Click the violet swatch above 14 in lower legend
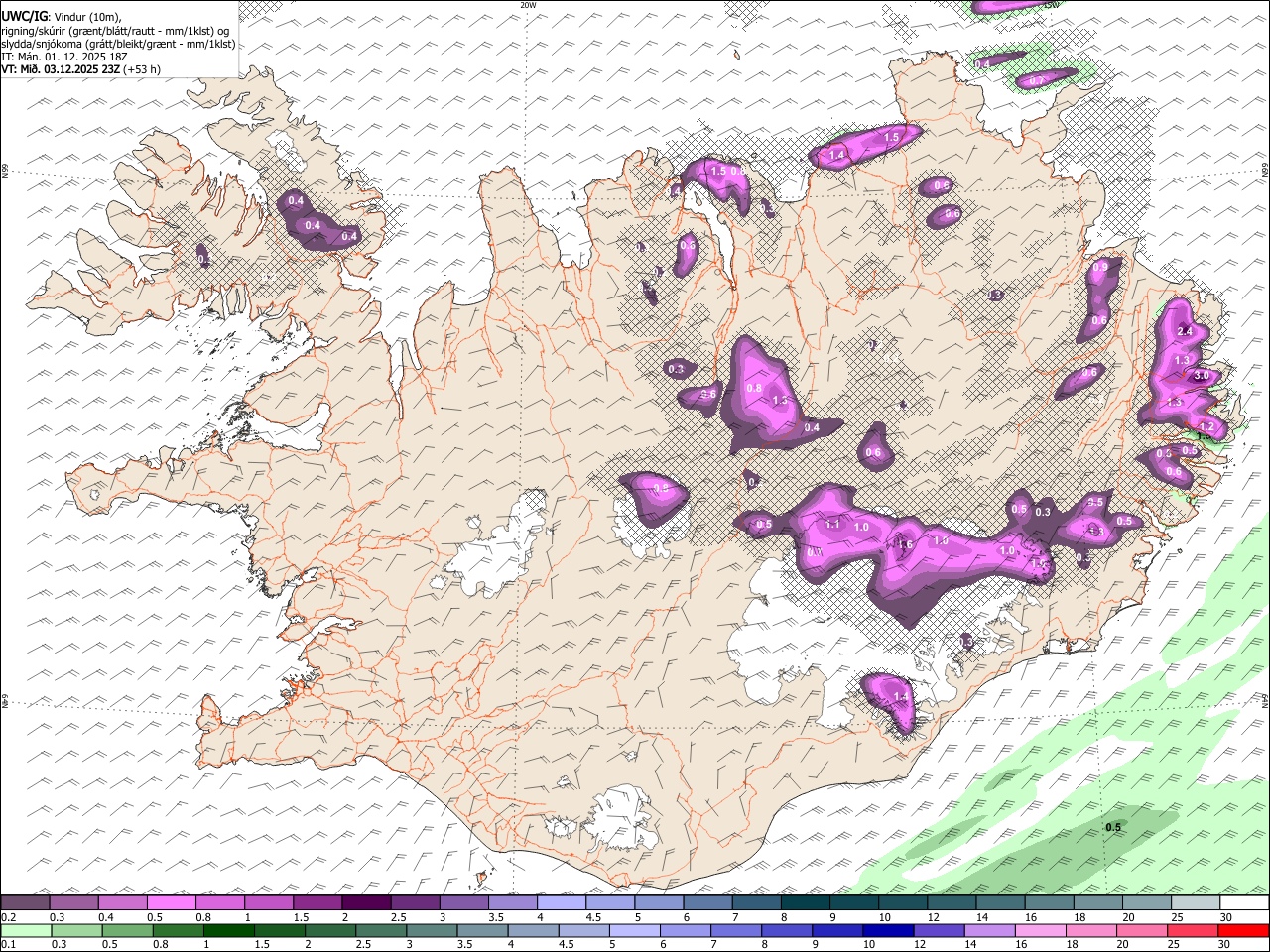Image resolution: width=1270 pixels, height=952 pixels. pos(989,930)
